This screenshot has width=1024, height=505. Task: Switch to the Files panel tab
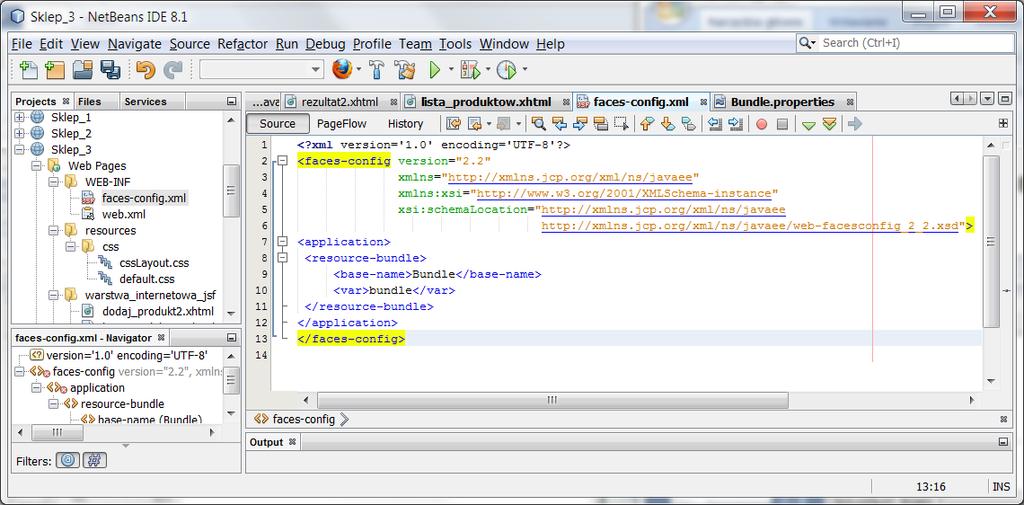click(89, 101)
